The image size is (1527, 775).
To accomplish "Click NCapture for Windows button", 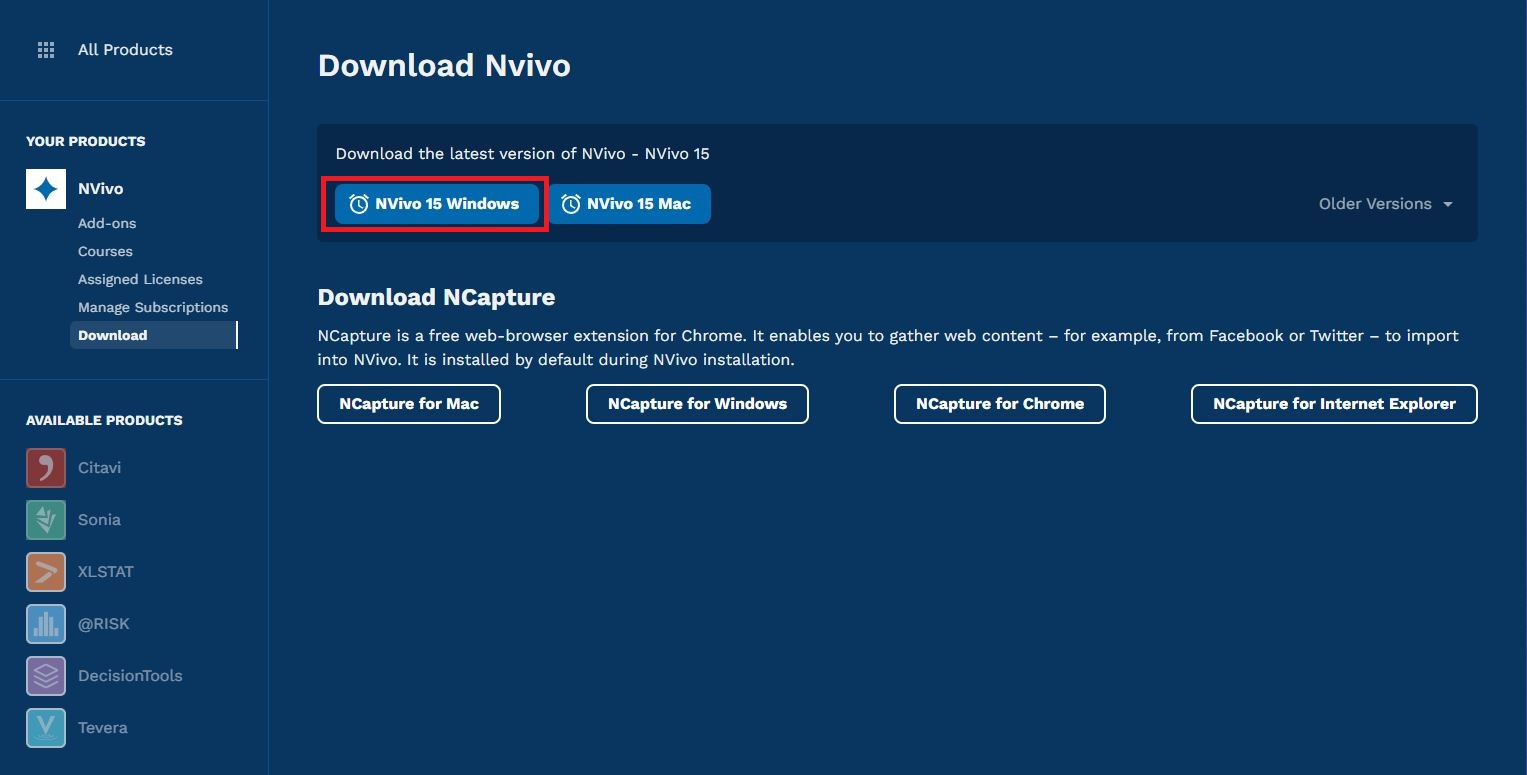I will (x=697, y=404).
